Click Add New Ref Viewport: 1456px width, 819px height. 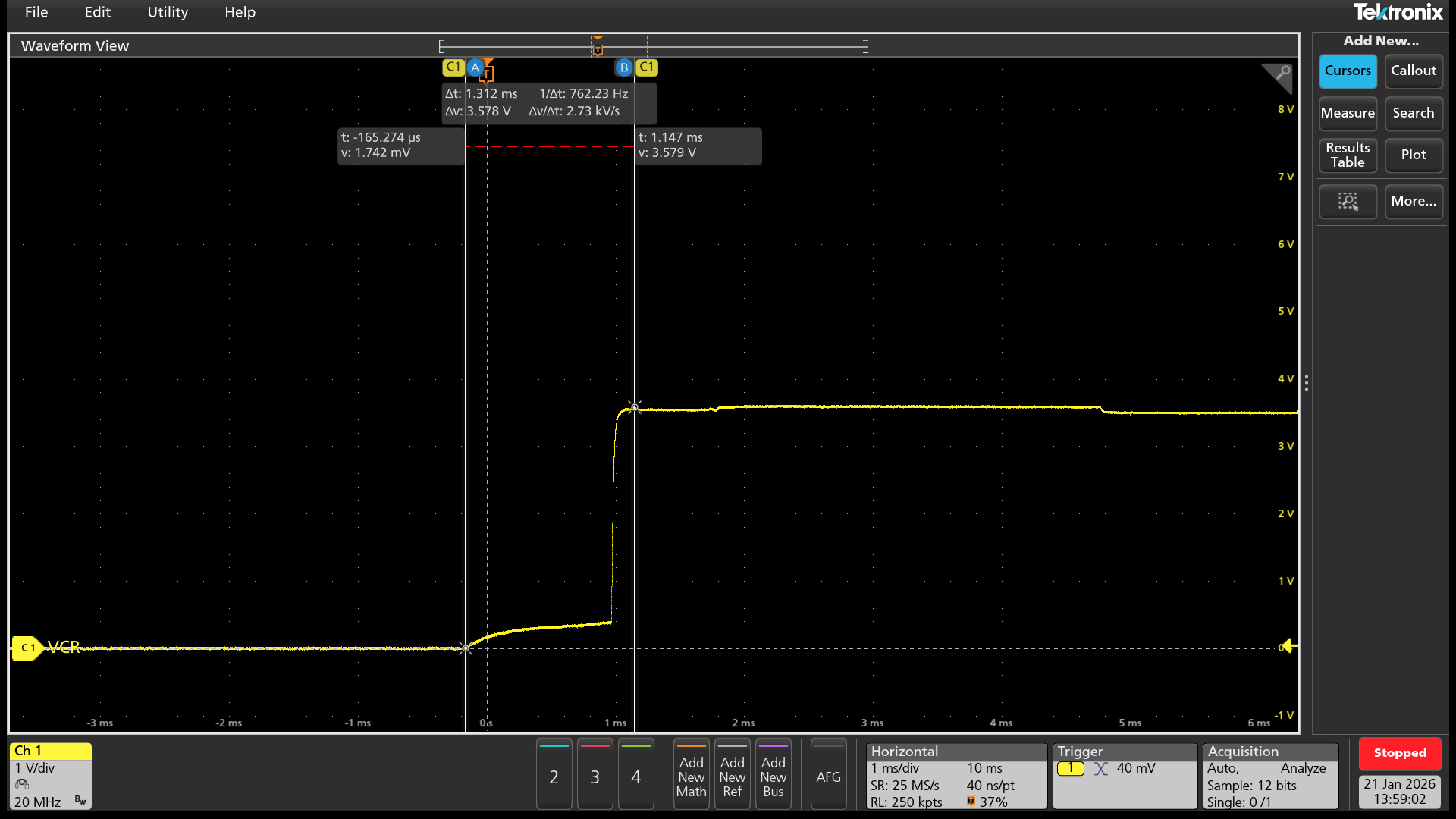coord(732,775)
